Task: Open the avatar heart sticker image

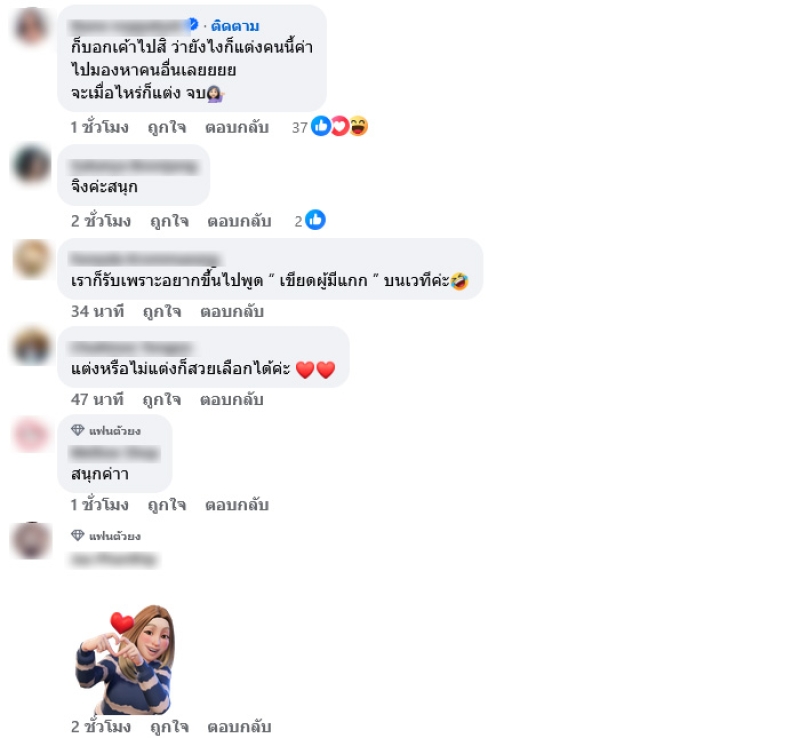Action: tap(126, 659)
